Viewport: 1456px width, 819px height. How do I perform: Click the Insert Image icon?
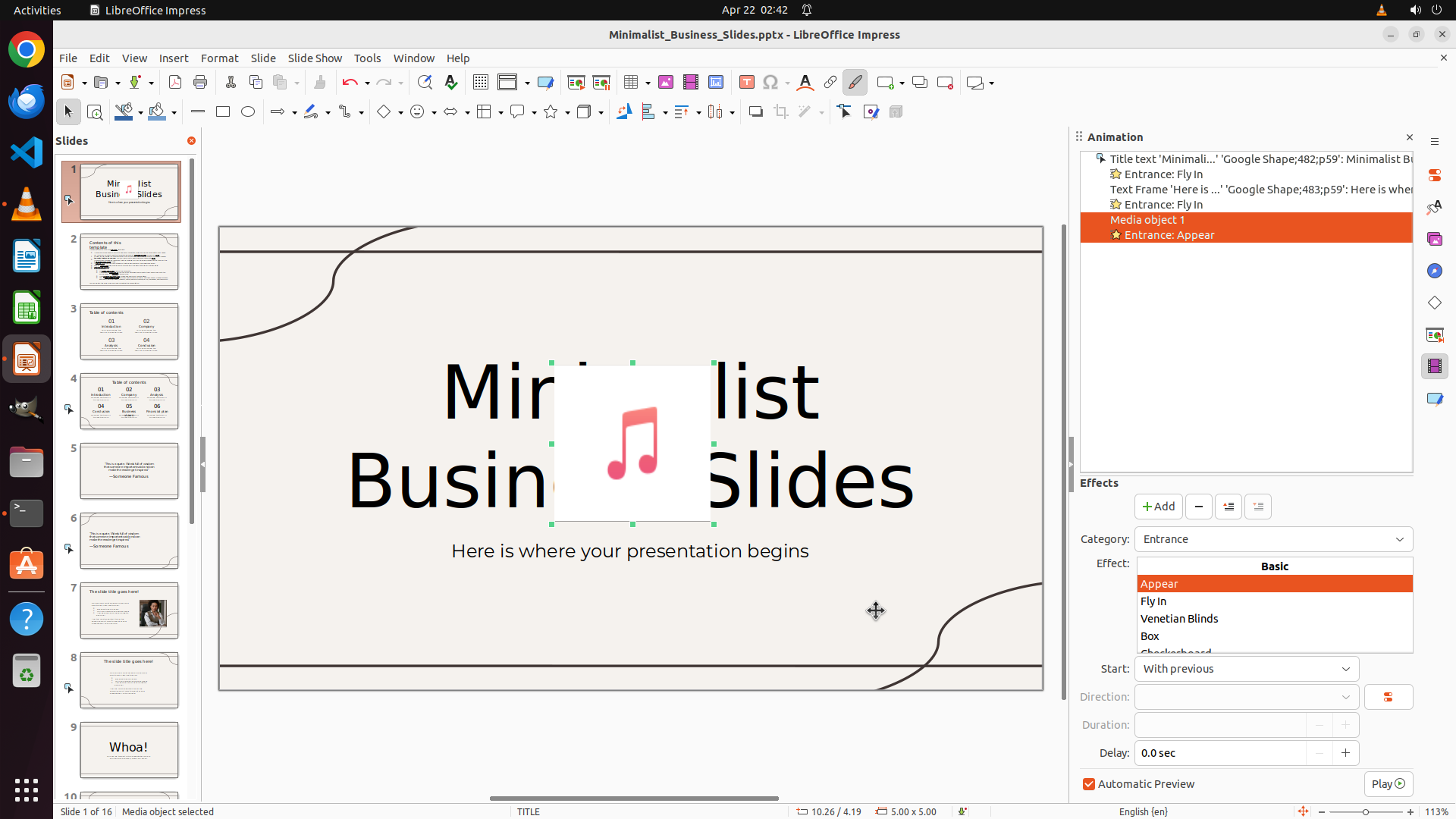pyautogui.click(x=665, y=82)
